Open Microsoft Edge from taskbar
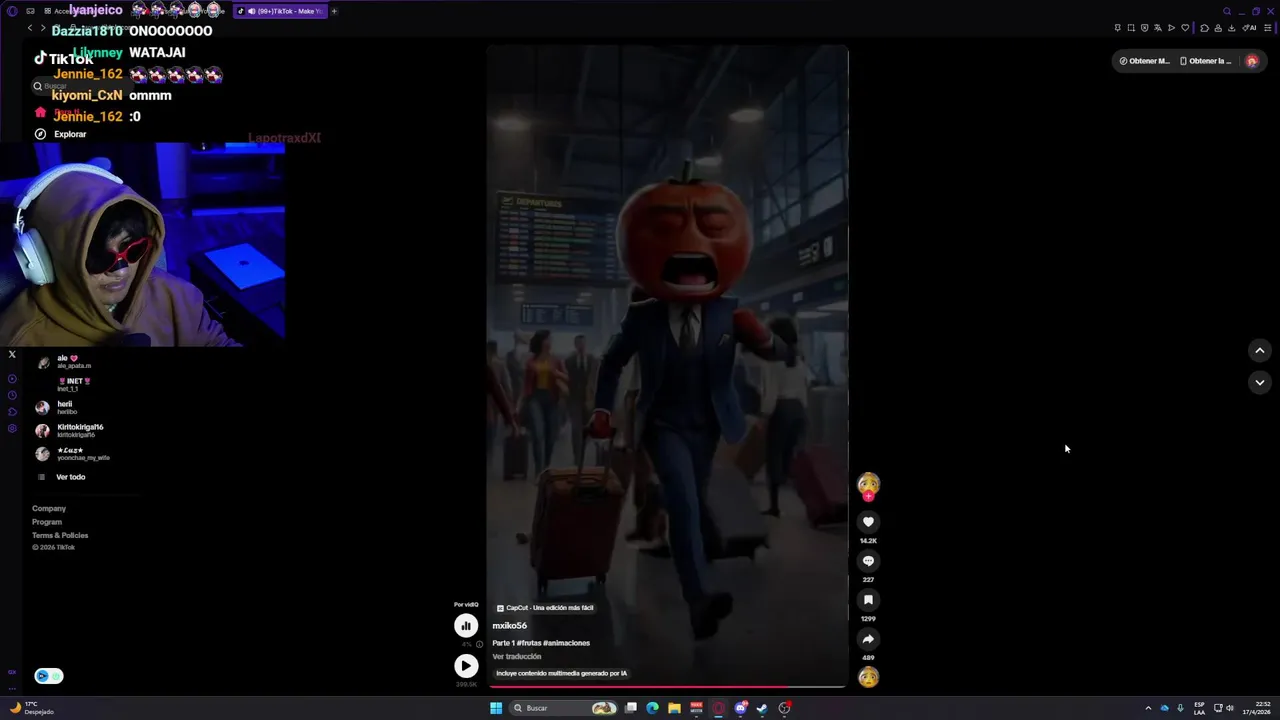Image resolution: width=1280 pixels, height=720 pixels. pyautogui.click(x=653, y=708)
